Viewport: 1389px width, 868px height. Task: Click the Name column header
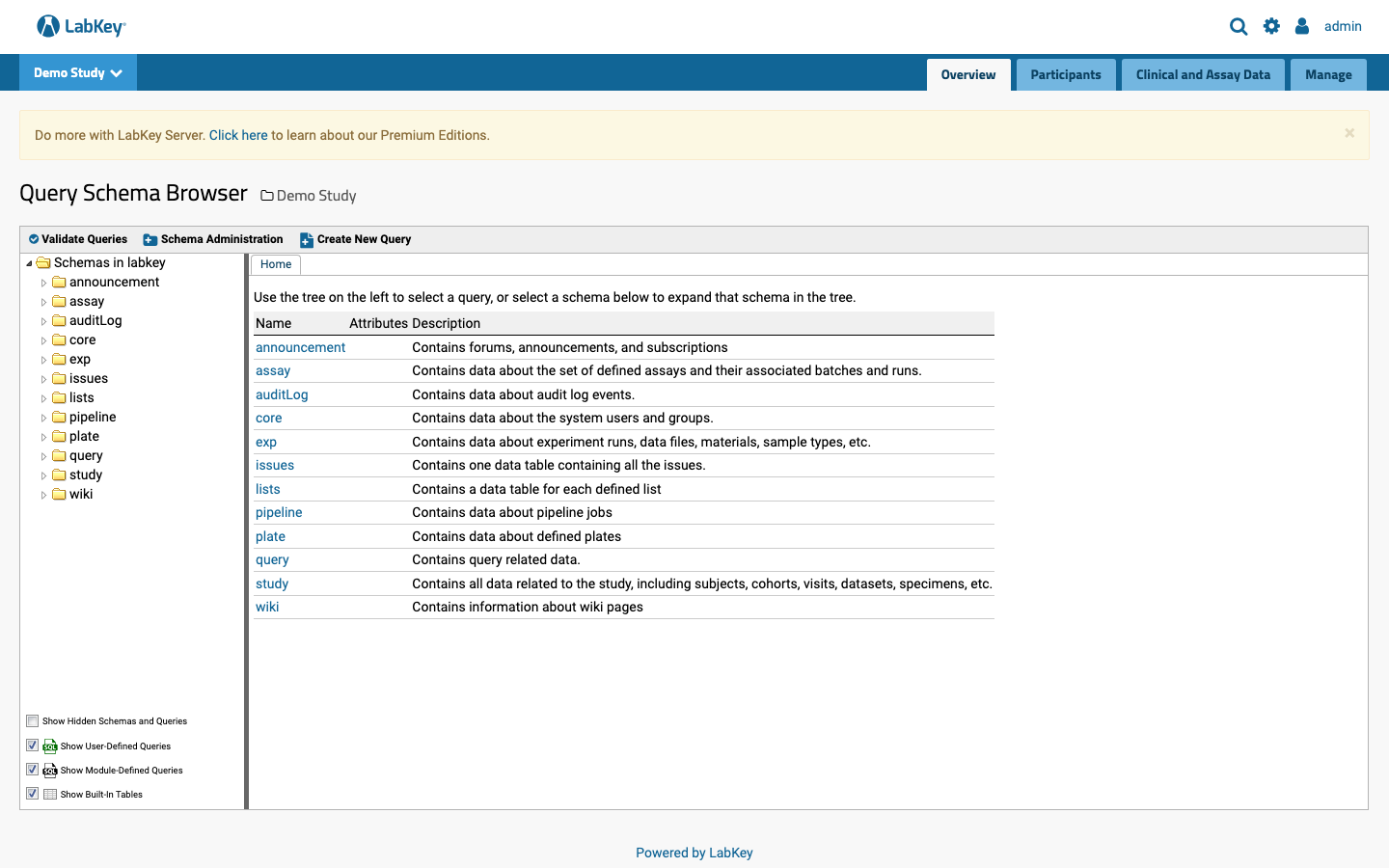coord(274,323)
